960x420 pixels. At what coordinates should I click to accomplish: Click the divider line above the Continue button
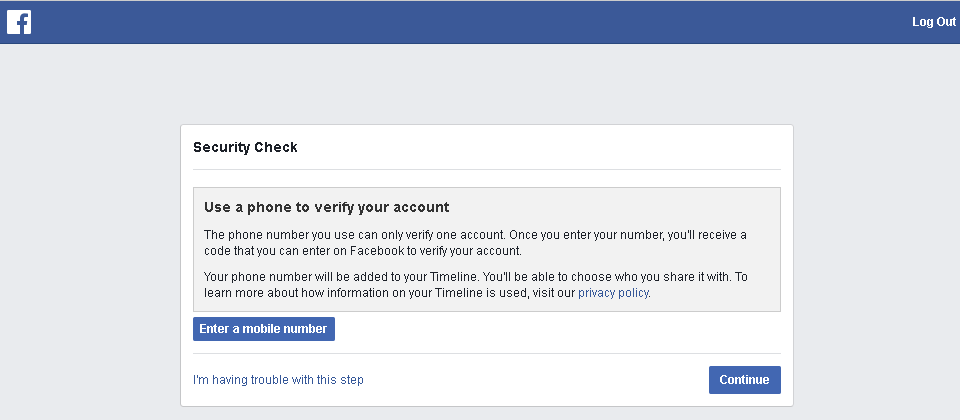tap(486, 353)
